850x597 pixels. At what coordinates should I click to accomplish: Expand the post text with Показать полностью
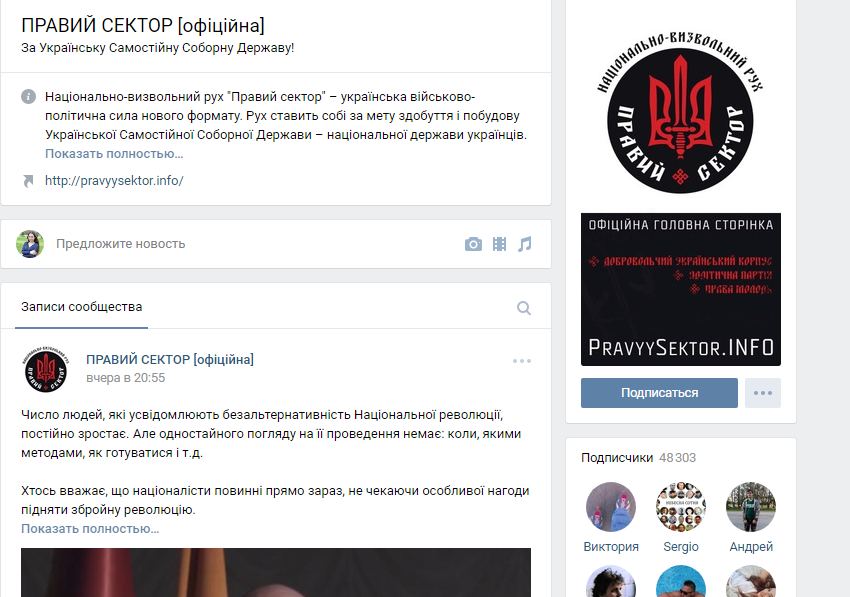tap(90, 529)
